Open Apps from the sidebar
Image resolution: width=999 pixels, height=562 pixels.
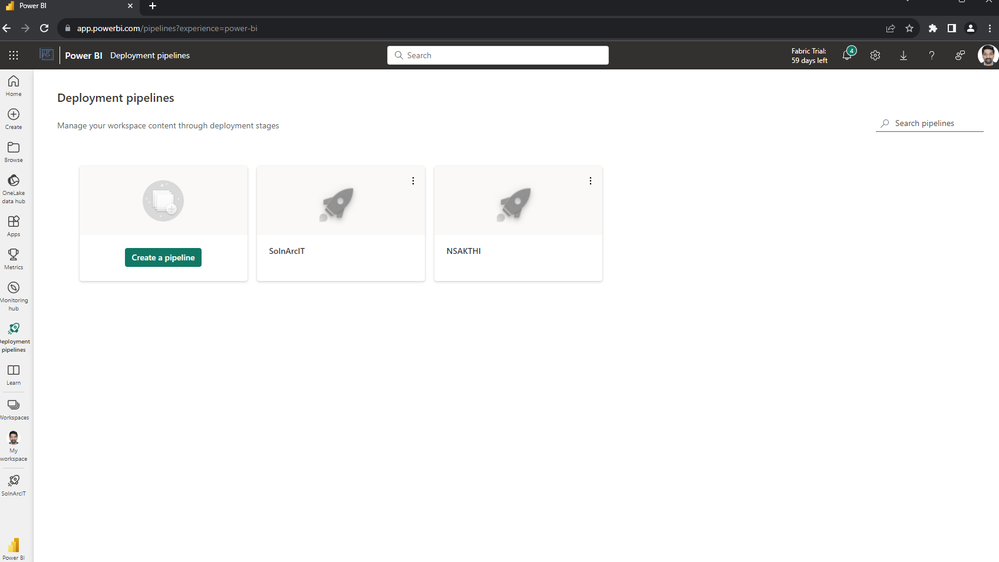click(x=13, y=226)
